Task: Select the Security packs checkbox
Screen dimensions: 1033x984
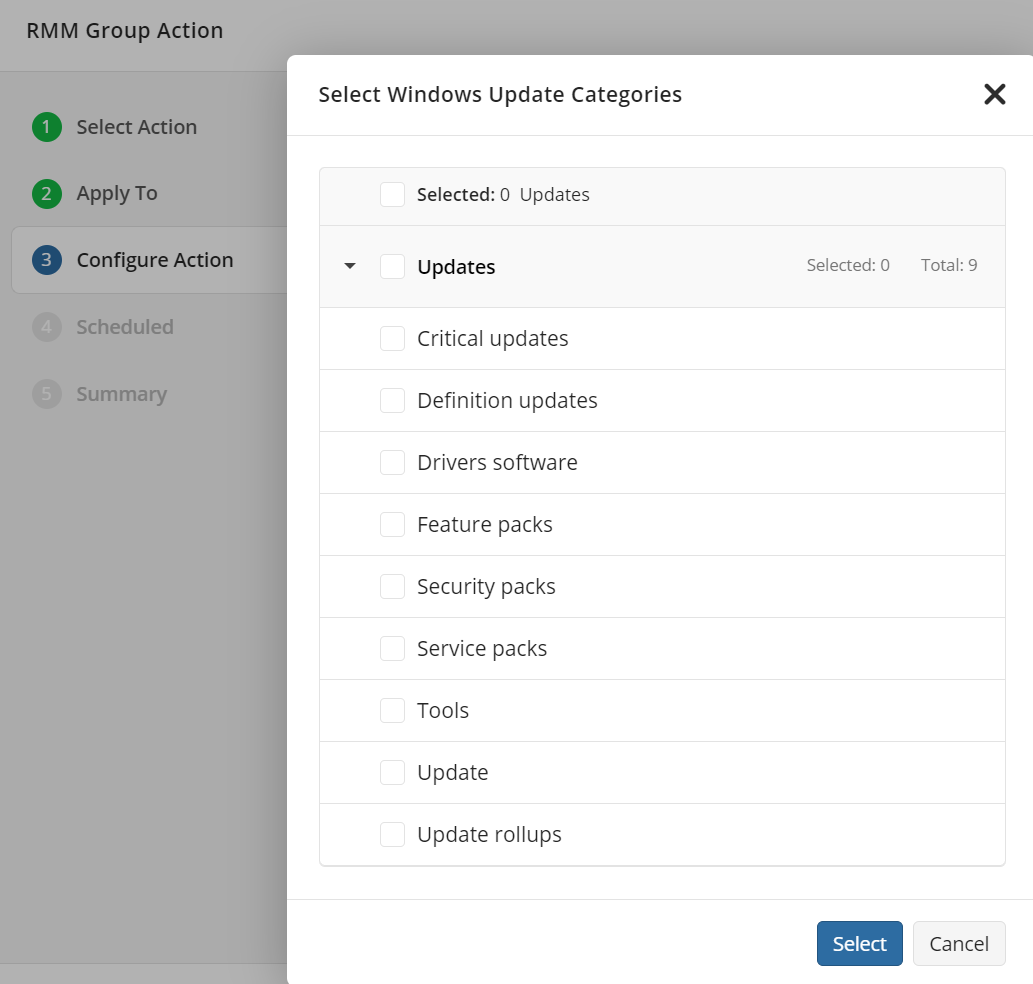Action: click(392, 587)
